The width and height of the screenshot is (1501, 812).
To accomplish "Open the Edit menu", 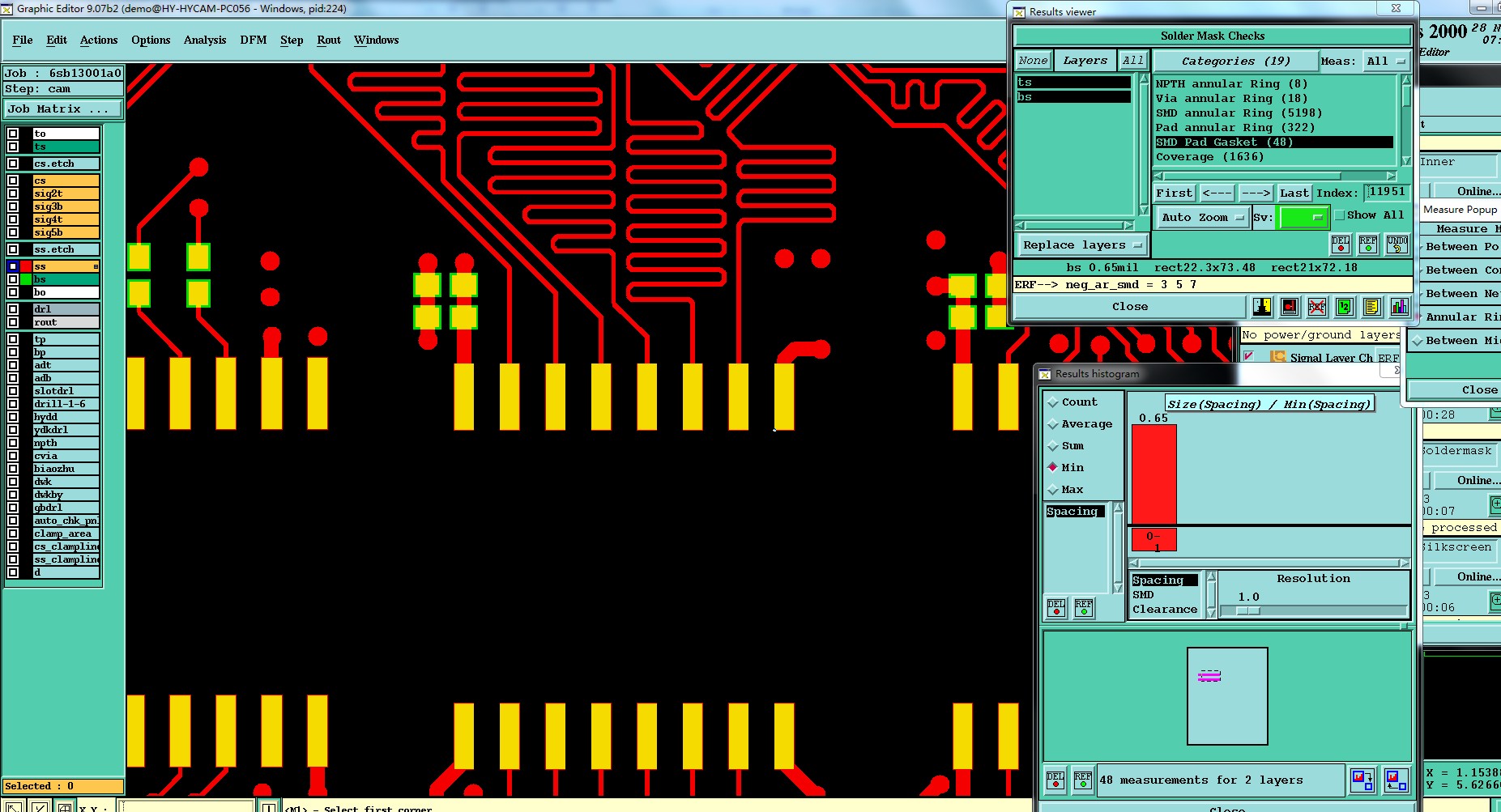I will pyautogui.click(x=57, y=40).
